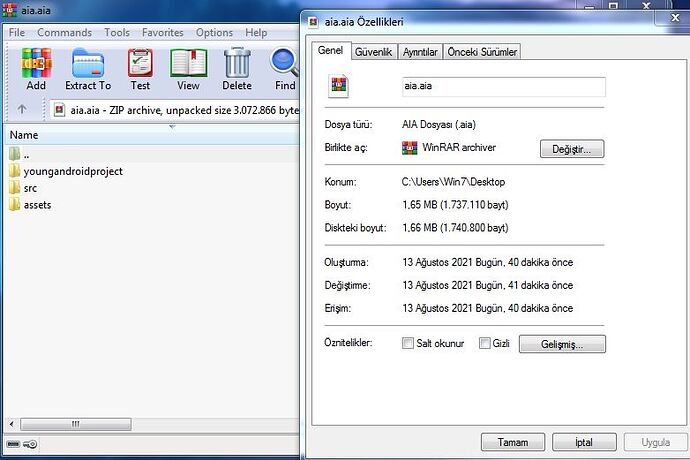Click the WinRAR title bar app icon
The image size is (690, 460).
10,10
